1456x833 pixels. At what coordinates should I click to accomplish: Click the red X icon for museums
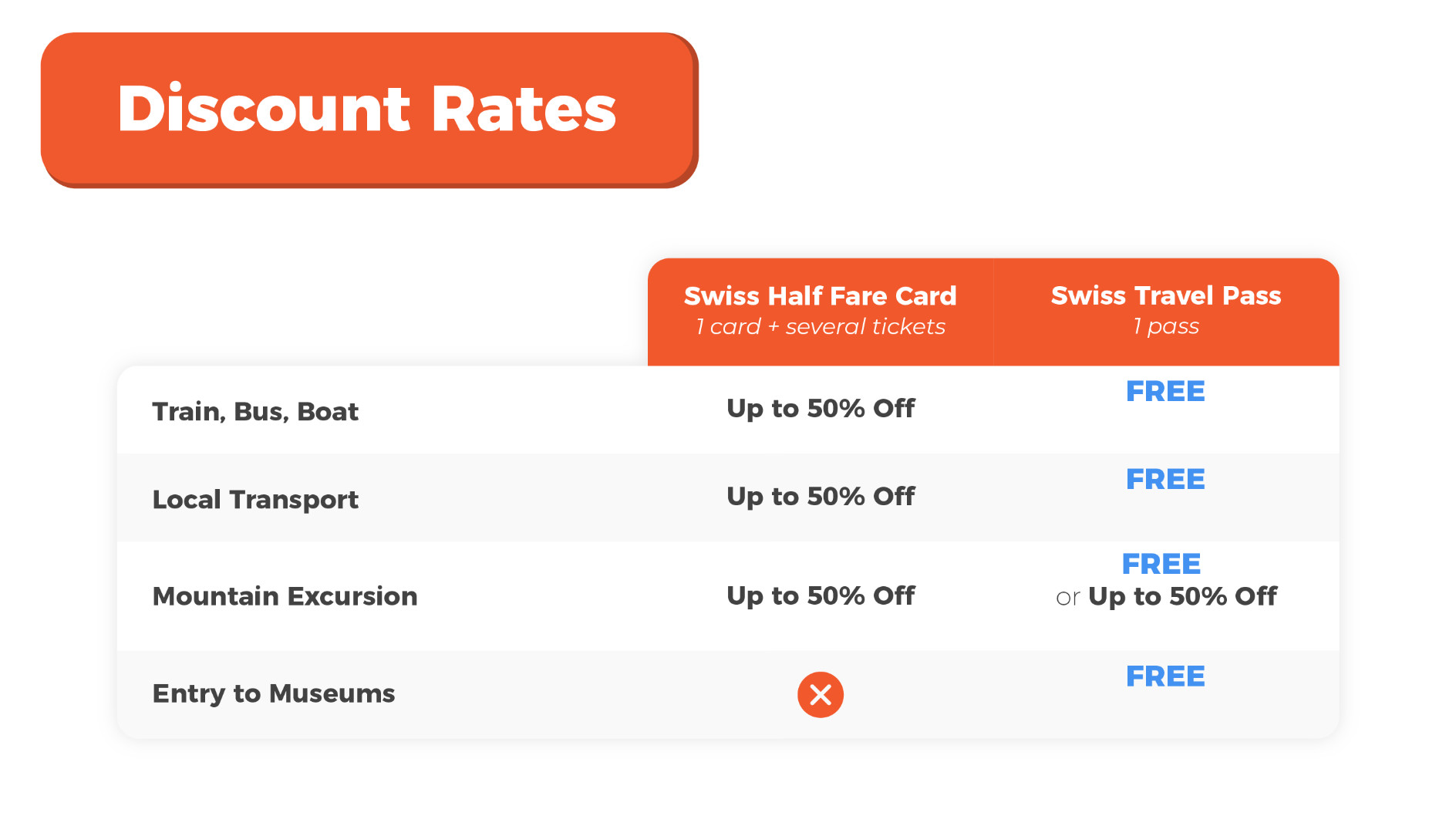point(820,694)
